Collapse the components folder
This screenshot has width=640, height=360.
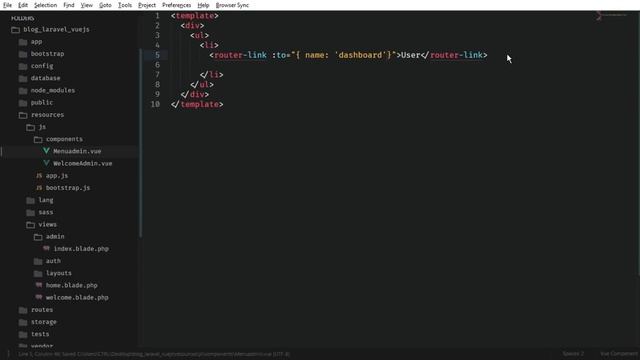tap(64, 139)
